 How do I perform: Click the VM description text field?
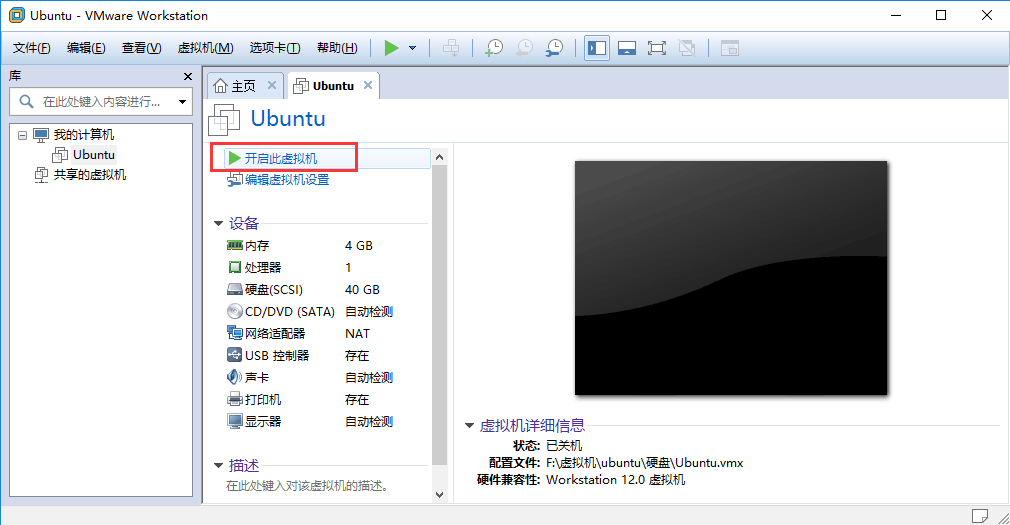pos(308,486)
